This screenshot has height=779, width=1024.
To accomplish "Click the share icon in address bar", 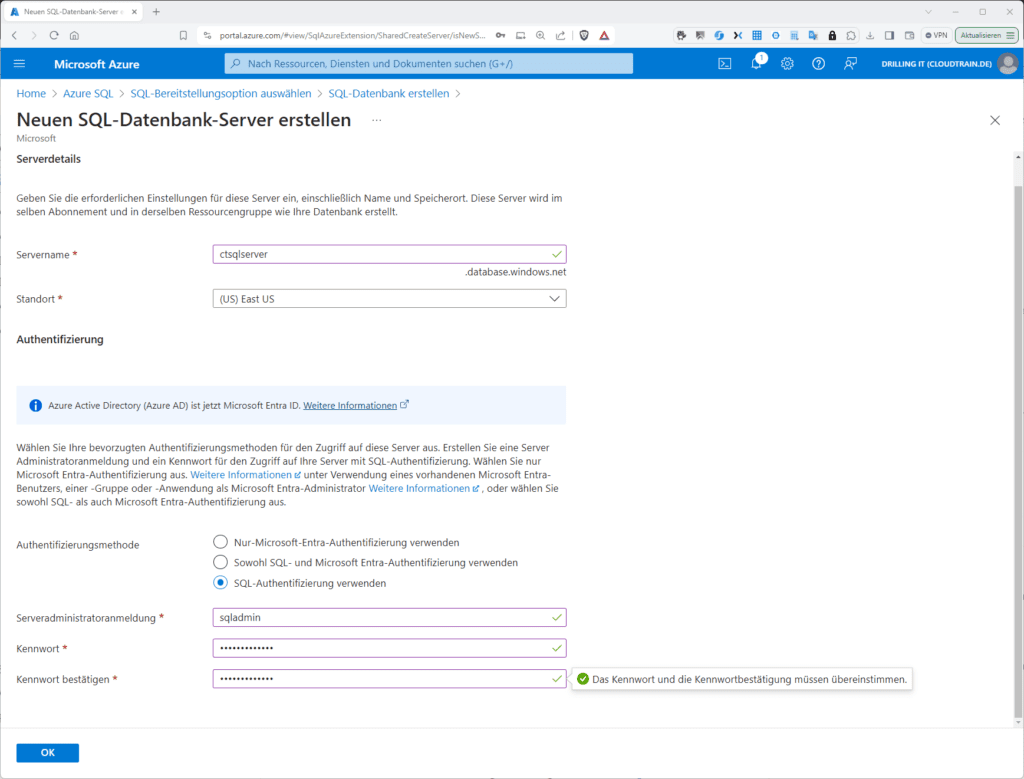I will point(560,35).
